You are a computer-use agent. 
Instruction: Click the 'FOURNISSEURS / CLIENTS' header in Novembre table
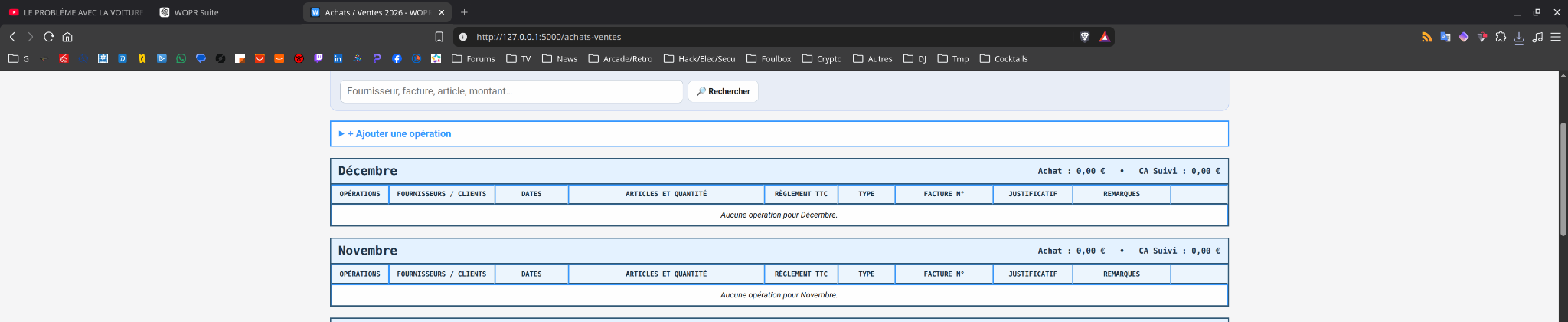coord(441,274)
